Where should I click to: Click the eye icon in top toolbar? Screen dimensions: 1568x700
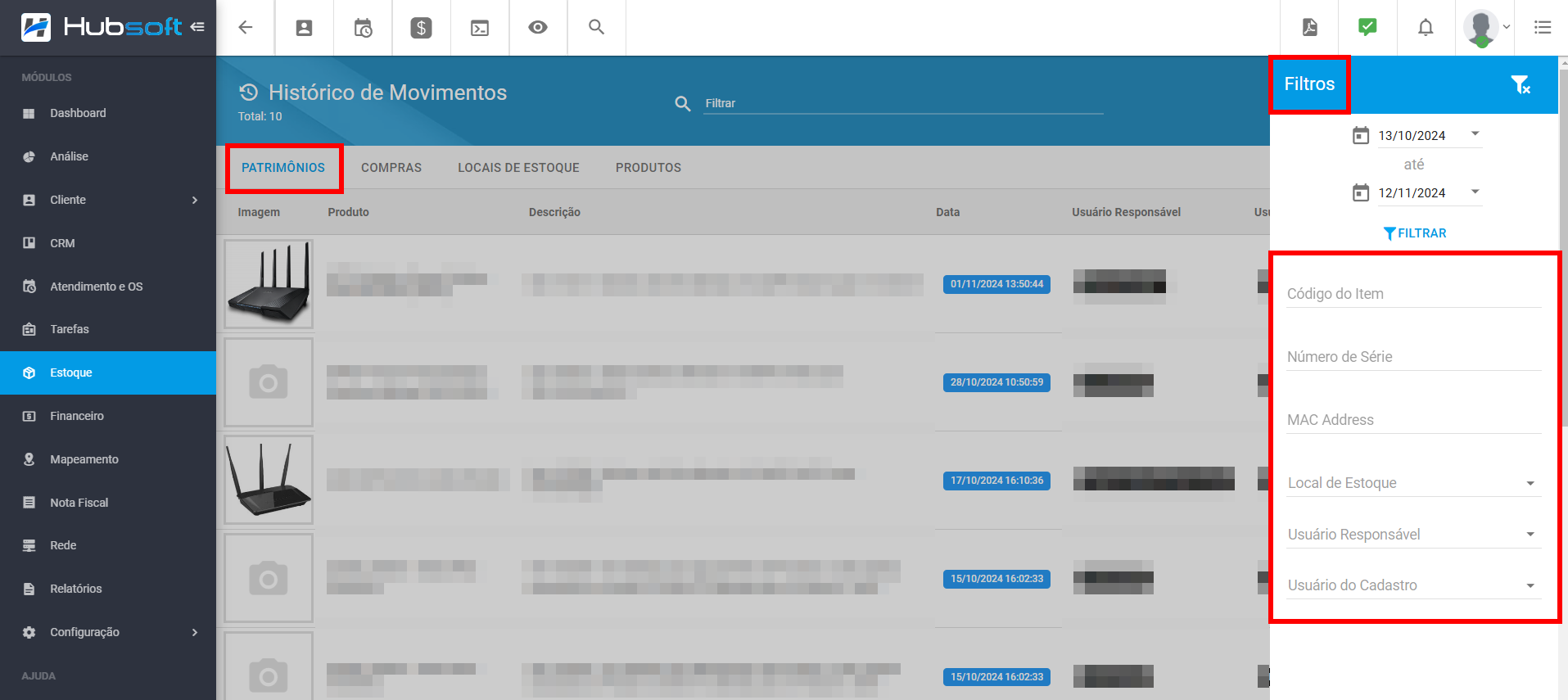[x=538, y=28]
